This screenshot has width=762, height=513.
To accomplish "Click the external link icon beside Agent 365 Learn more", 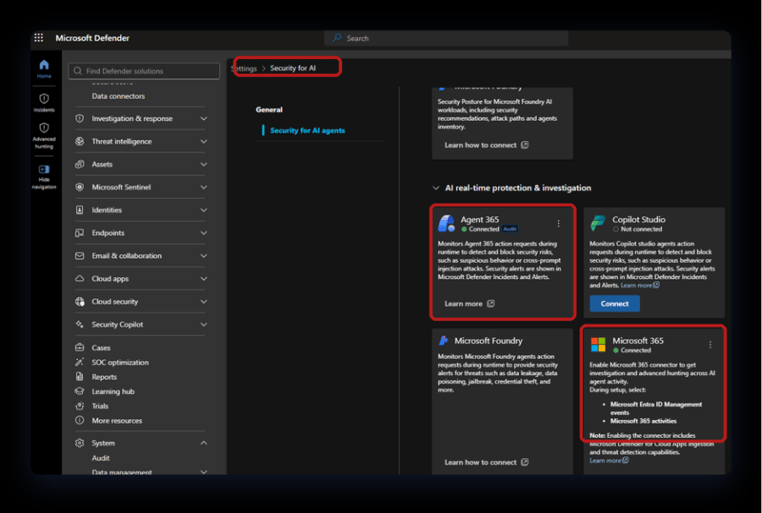I will 491,304.
